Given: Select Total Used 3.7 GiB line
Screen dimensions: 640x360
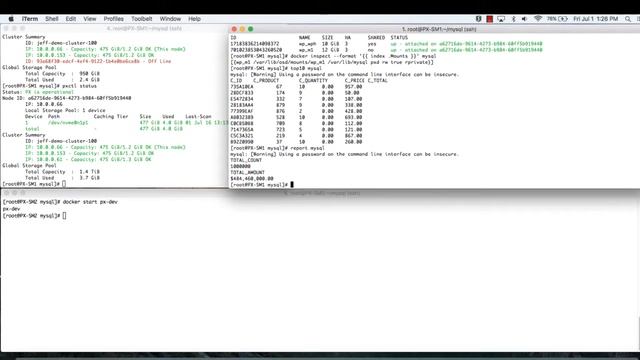Looking at the screenshot, I should [x=62, y=178].
